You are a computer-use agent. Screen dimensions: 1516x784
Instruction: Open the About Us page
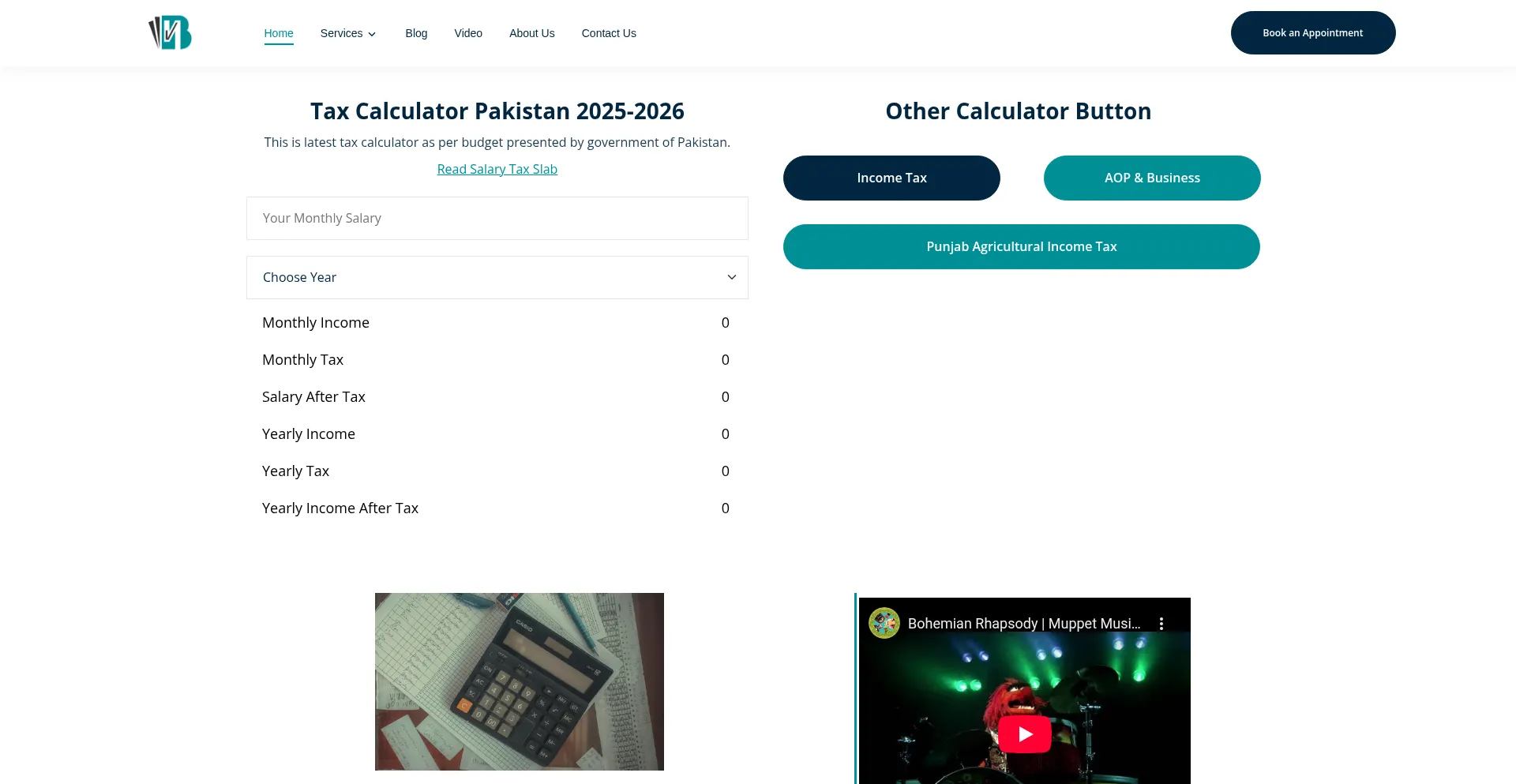pyautogui.click(x=531, y=33)
